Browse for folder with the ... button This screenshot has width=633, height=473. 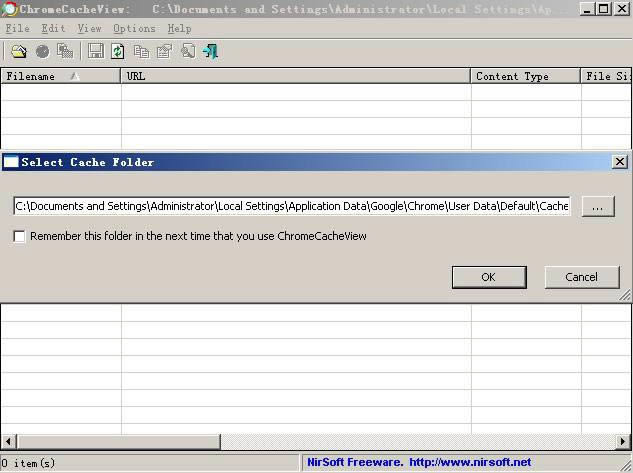coord(598,206)
